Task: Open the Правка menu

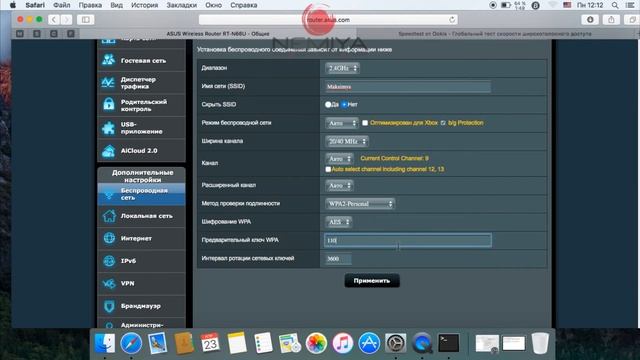Action: point(90,5)
